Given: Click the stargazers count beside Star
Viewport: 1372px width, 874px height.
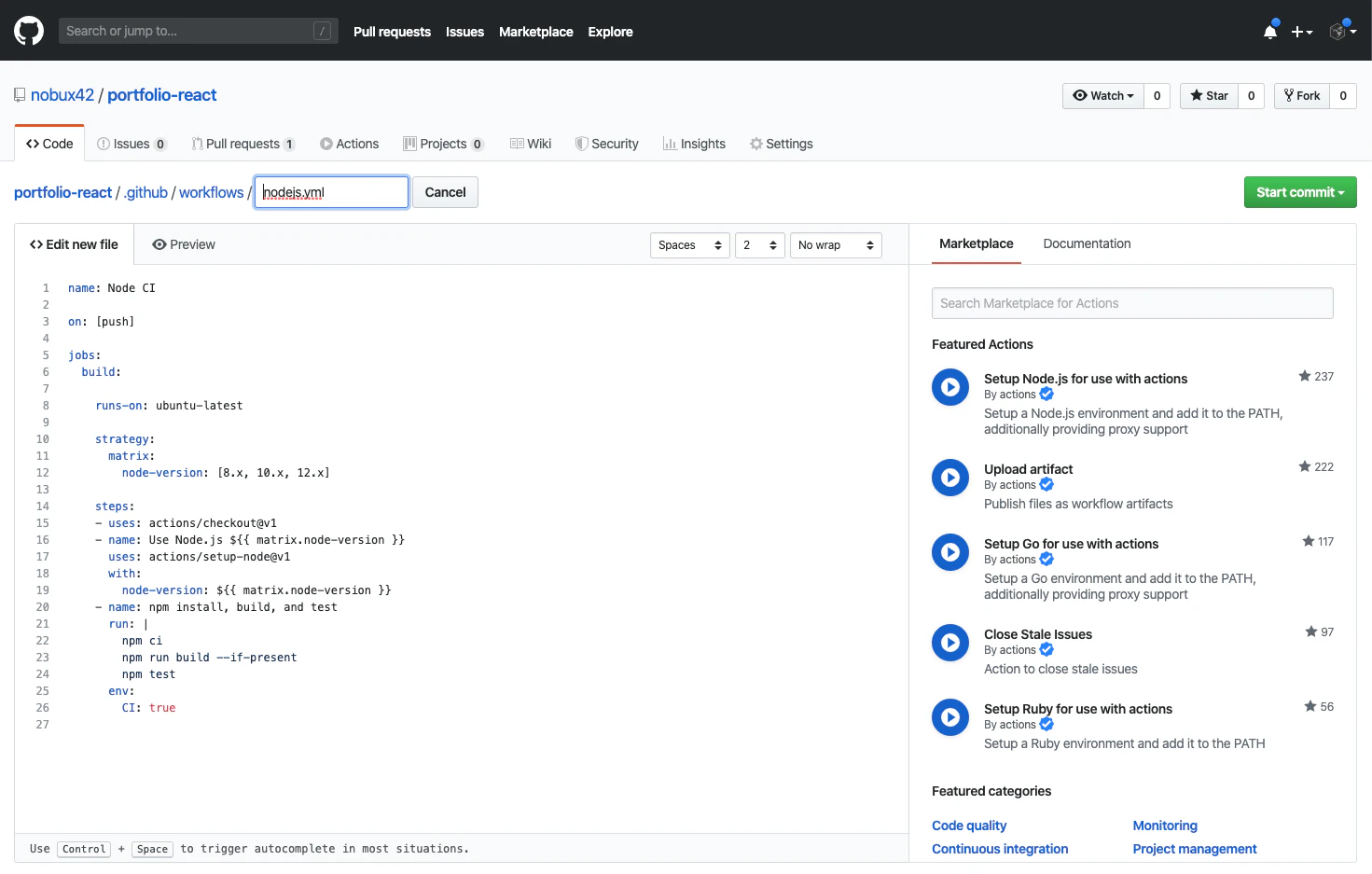Looking at the screenshot, I should [1251, 96].
